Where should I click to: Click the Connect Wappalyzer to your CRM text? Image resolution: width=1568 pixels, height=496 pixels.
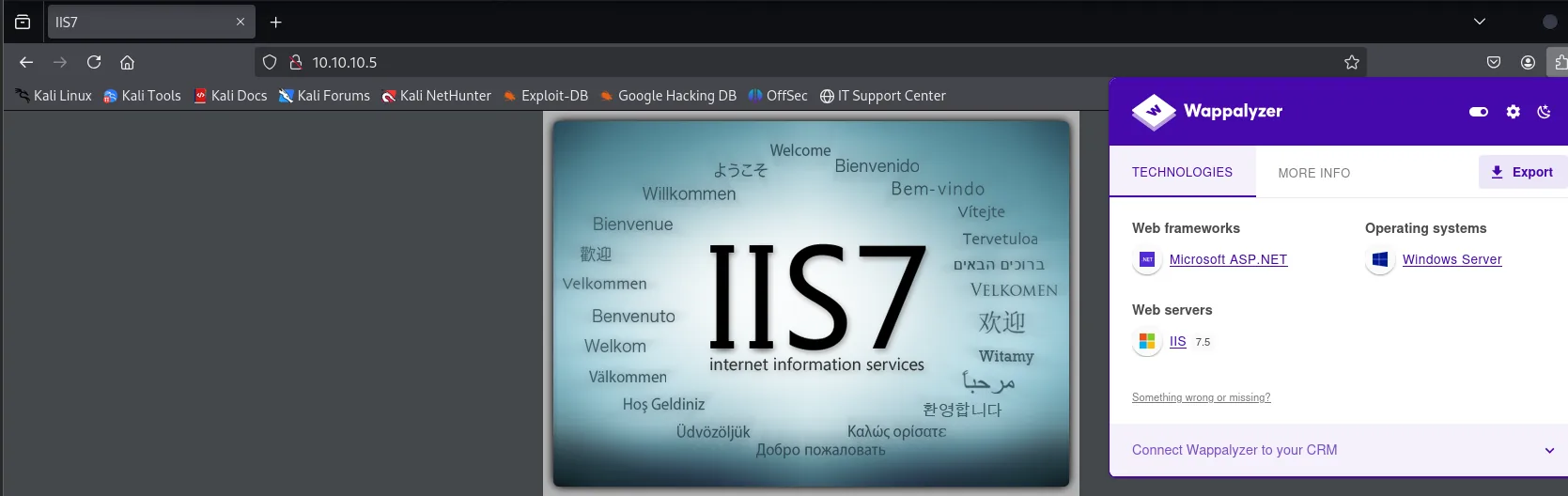(x=1234, y=450)
